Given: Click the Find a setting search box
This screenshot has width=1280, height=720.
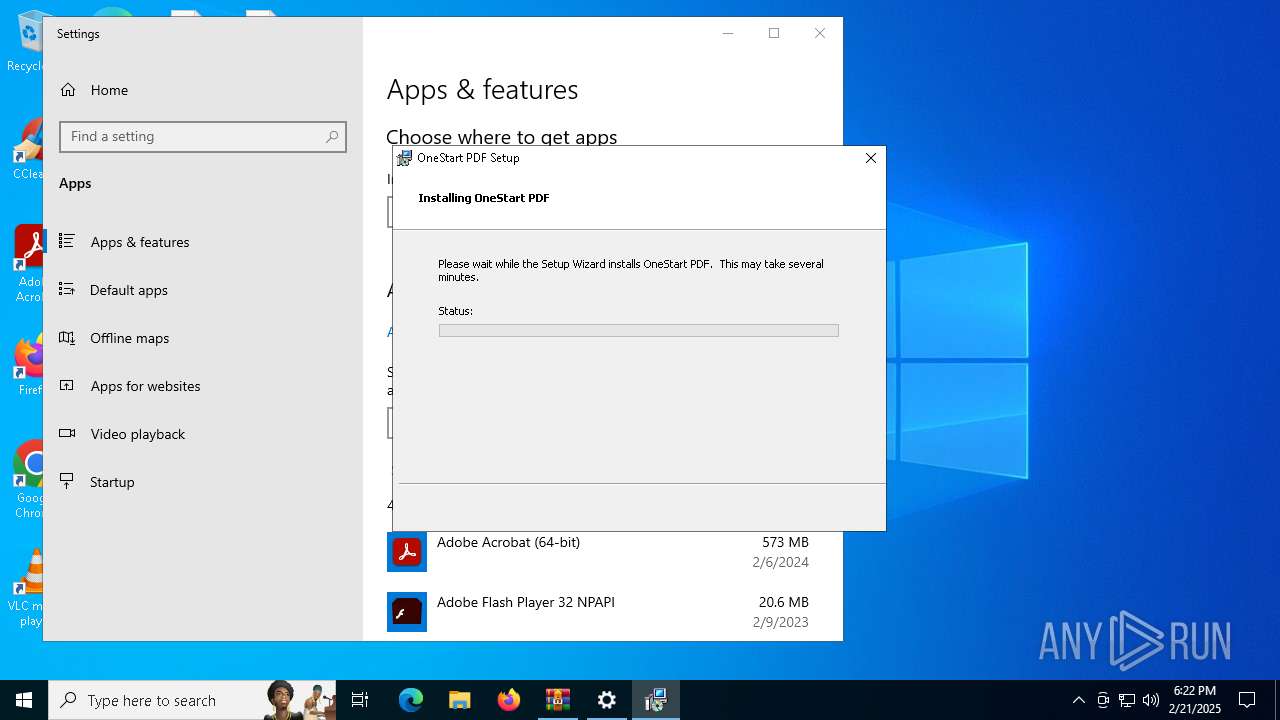Looking at the screenshot, I should pos(203,137).
